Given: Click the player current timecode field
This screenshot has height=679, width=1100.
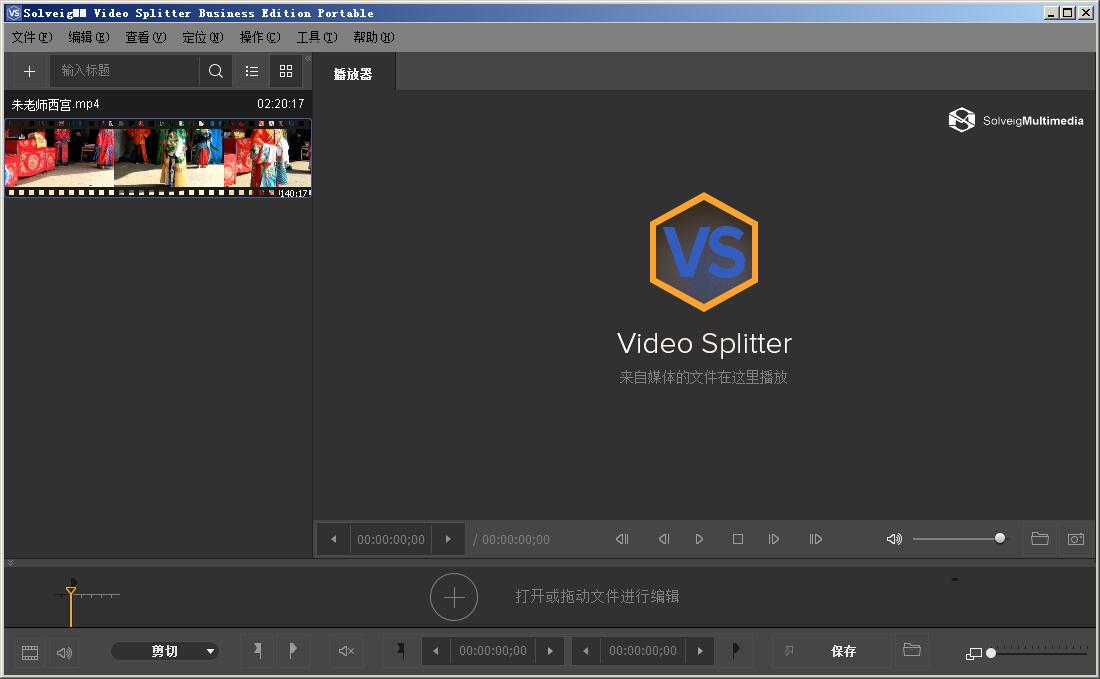Looking at the screenshot, I should [391, 539].
